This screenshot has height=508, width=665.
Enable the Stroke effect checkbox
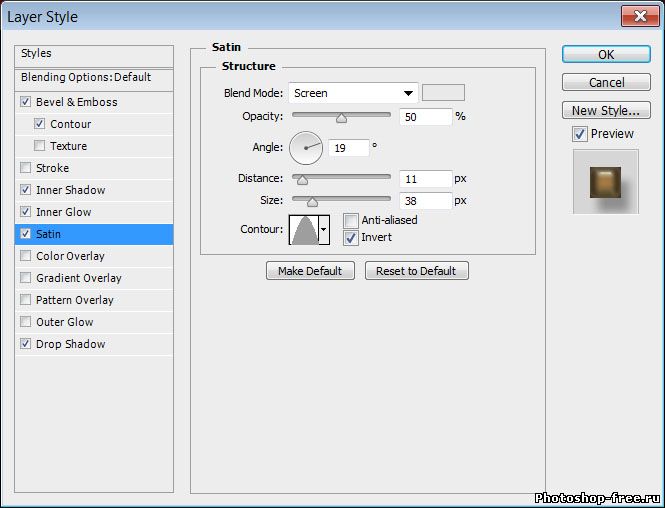(25, 168)
